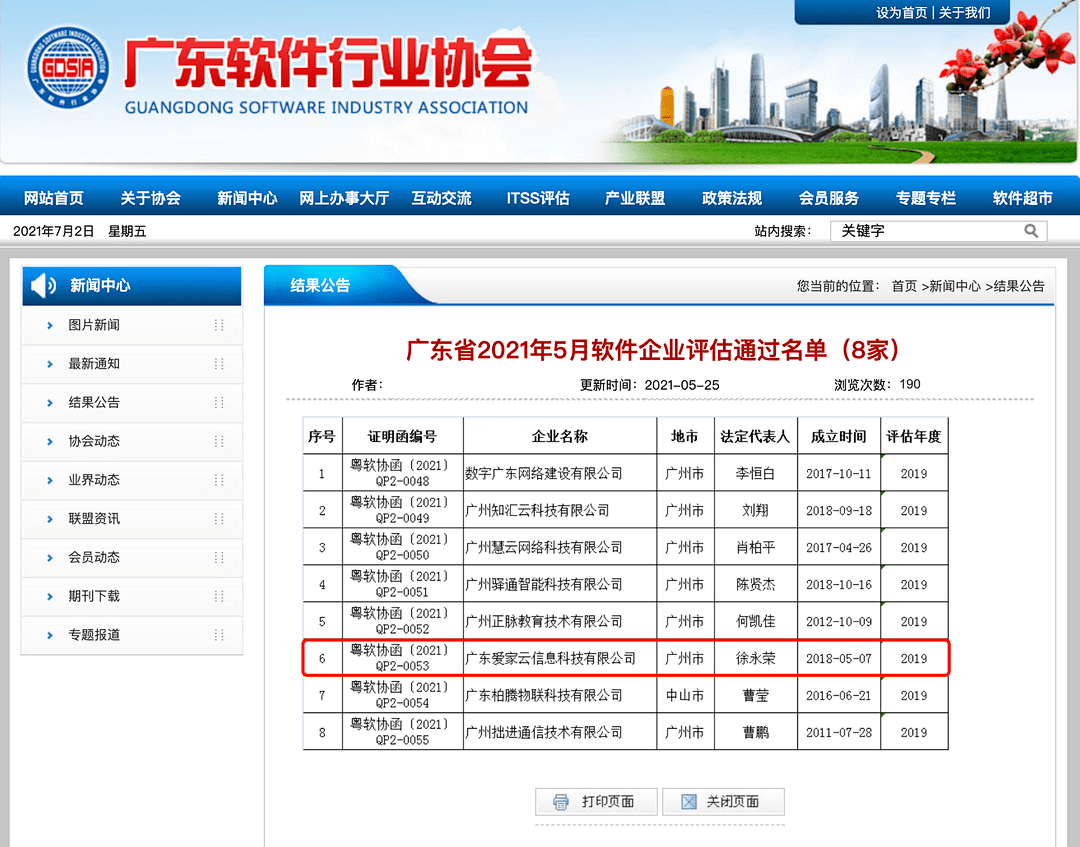Click the 设为首页 link

[x=902, y=13]
